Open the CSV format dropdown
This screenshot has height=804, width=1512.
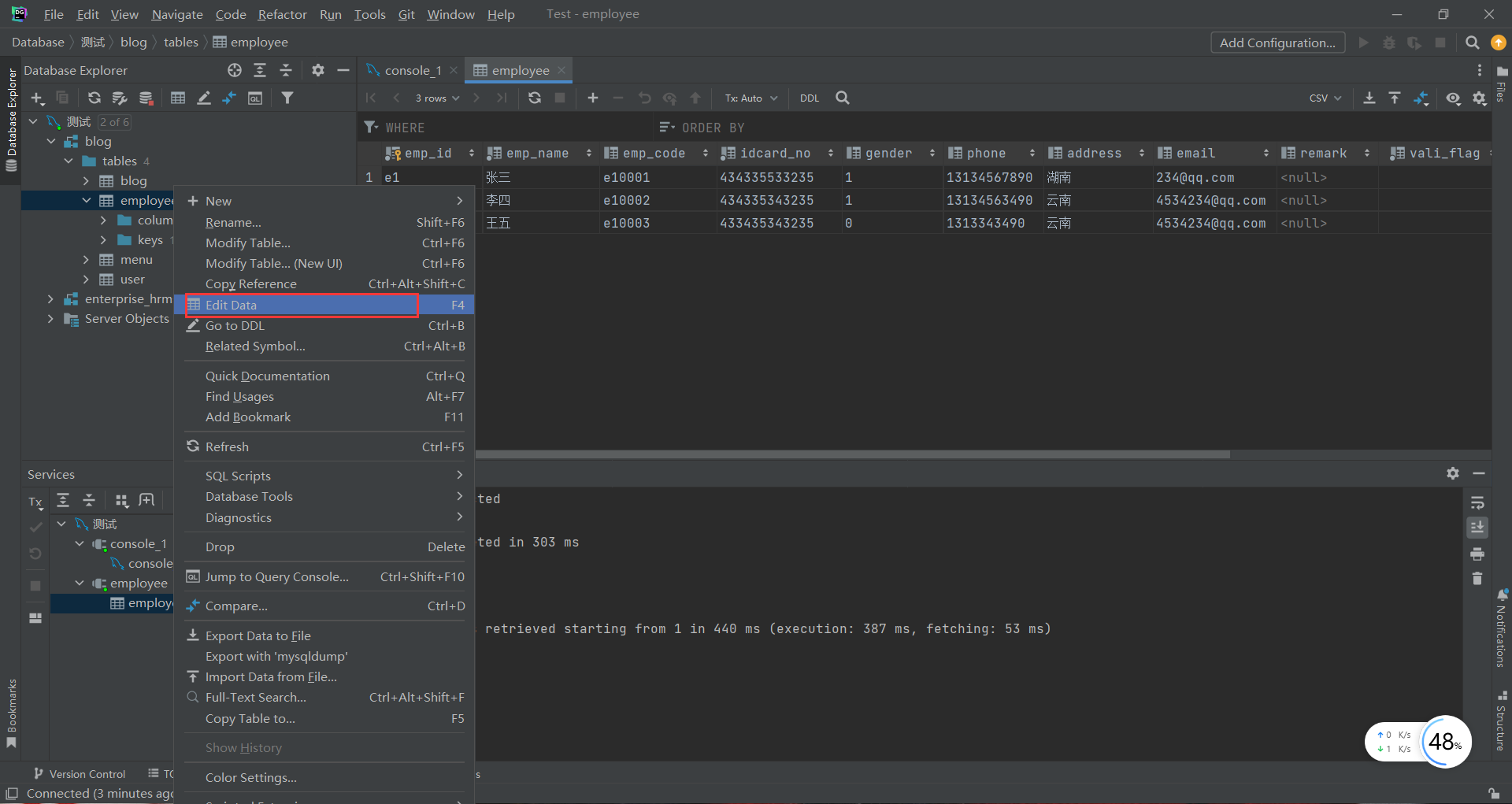(1325, 98)
